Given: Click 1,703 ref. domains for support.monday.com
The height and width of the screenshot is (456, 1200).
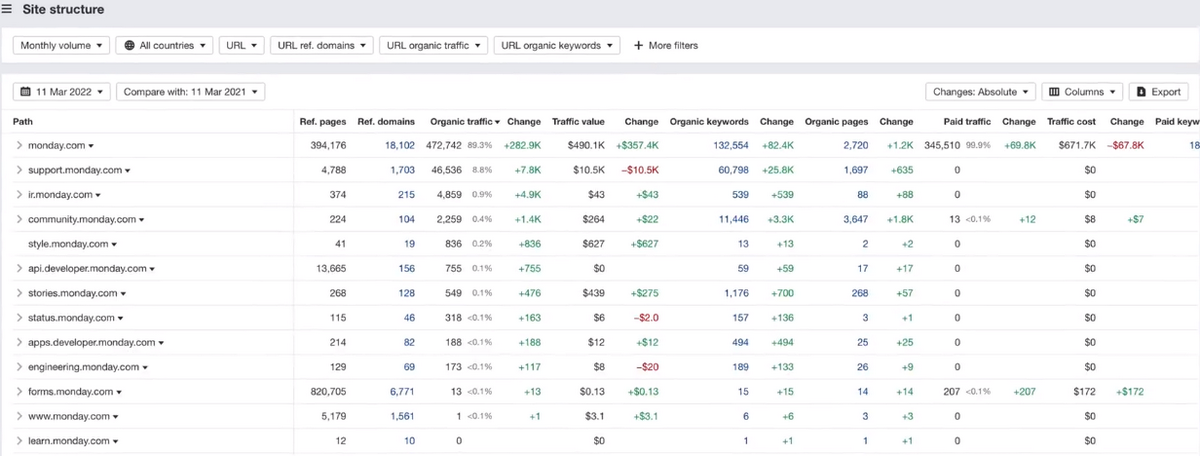Looking at the screenshot, I should [402, 170].
